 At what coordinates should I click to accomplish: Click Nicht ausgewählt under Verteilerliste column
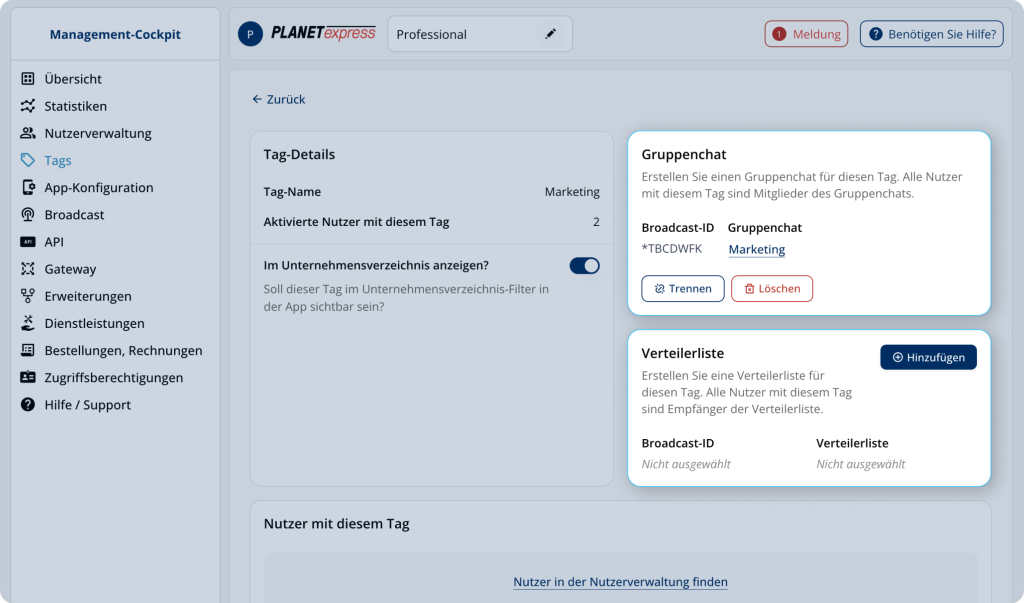click(x=861, y=464)
